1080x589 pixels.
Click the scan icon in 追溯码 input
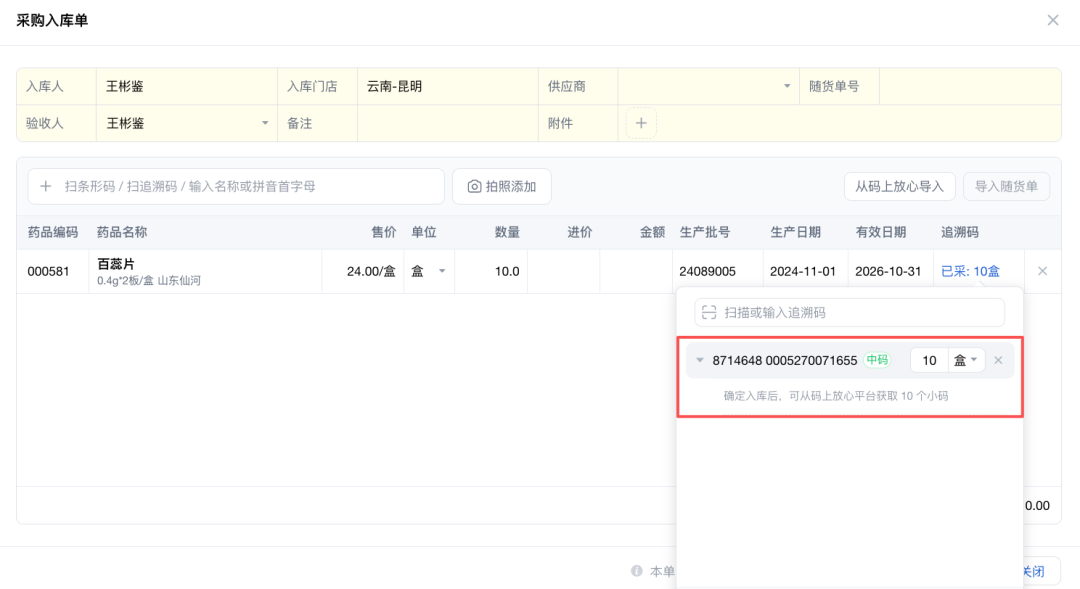click(x=709, y=313)
